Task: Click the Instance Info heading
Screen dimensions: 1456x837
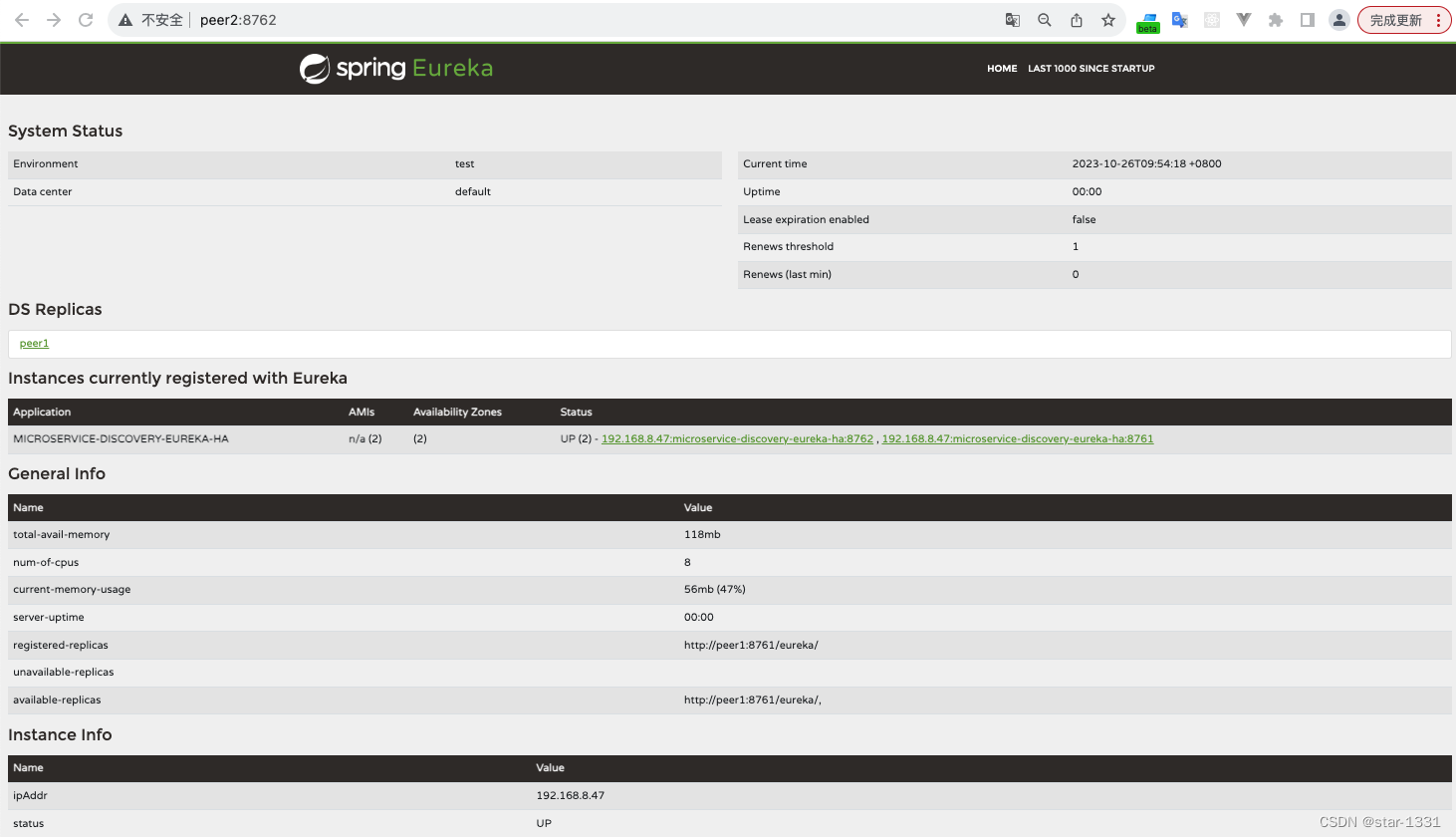Action: (x=60, y=735)
